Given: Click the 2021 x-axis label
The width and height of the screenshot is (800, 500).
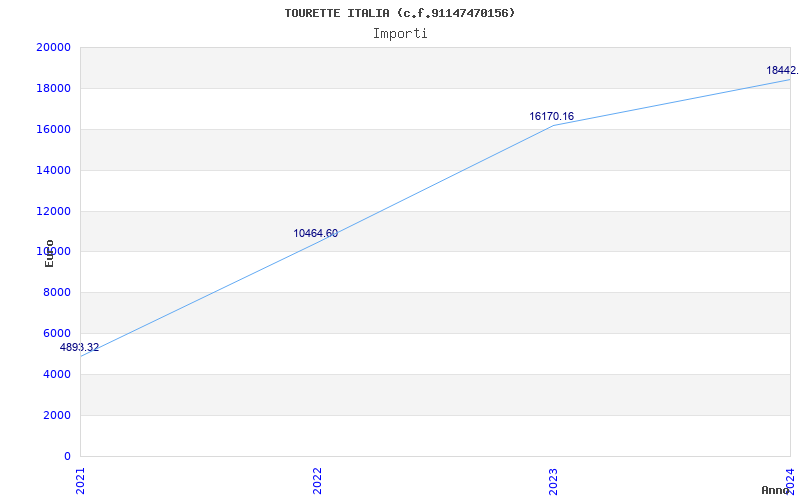Looking at the screenshot, I should tap(81, 479).
